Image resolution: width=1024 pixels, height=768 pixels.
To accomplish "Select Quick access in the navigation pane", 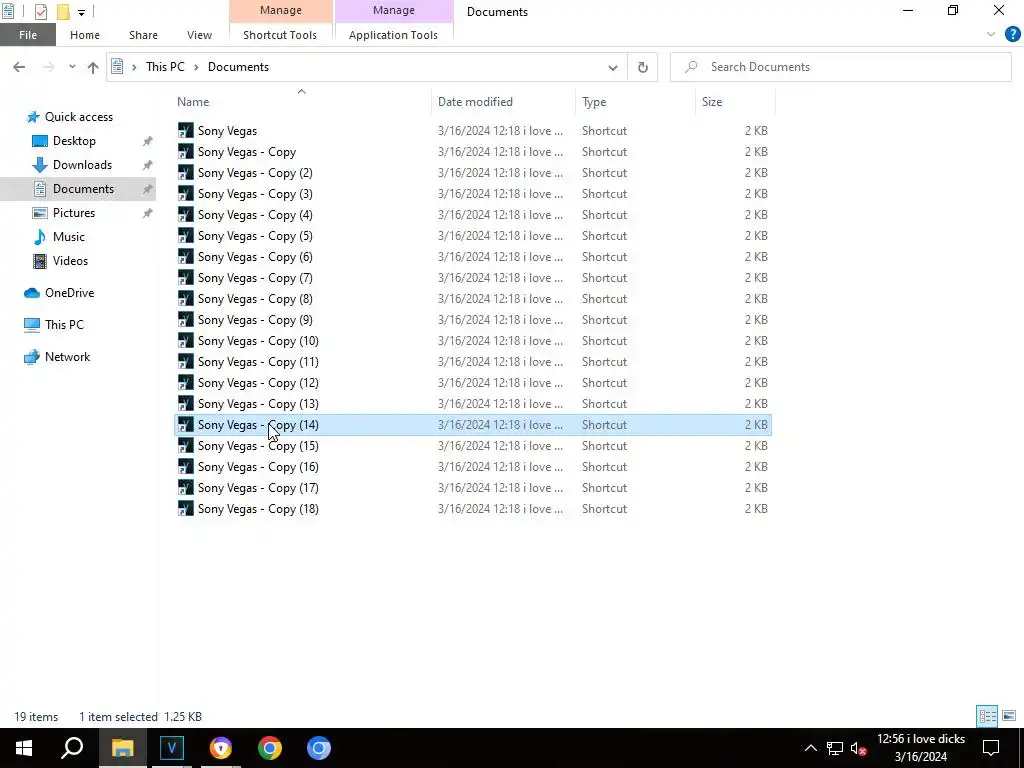I will [x=78, y=117].
